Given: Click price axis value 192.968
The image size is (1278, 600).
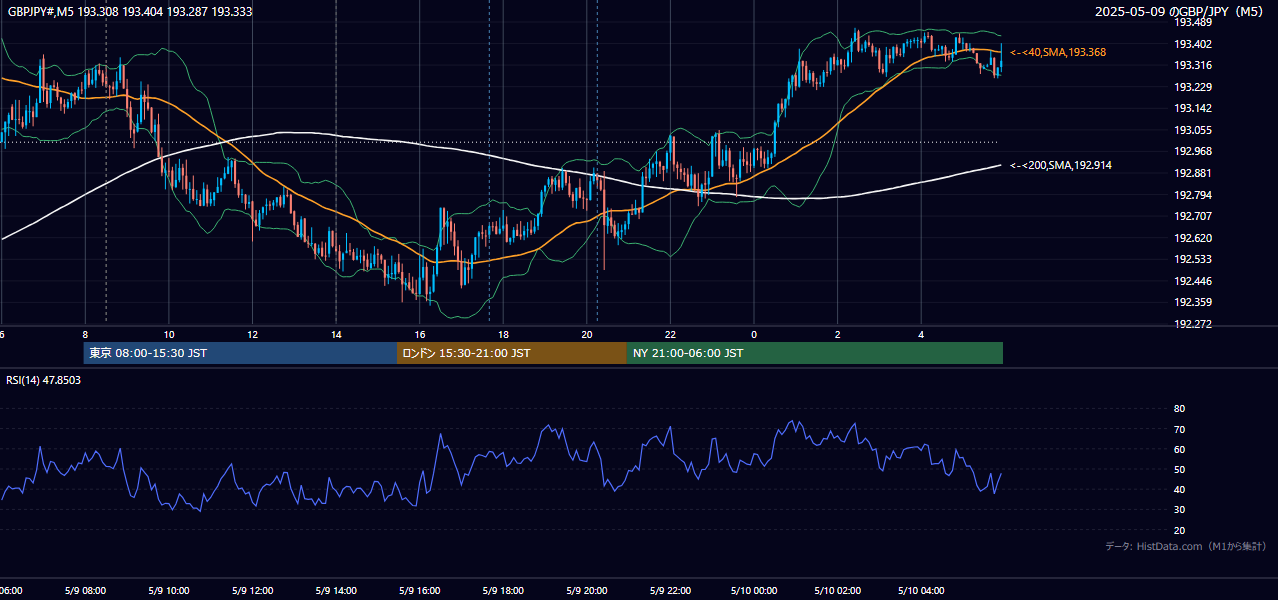Looking at the screenshot, I should click(x=1193, y=151).
